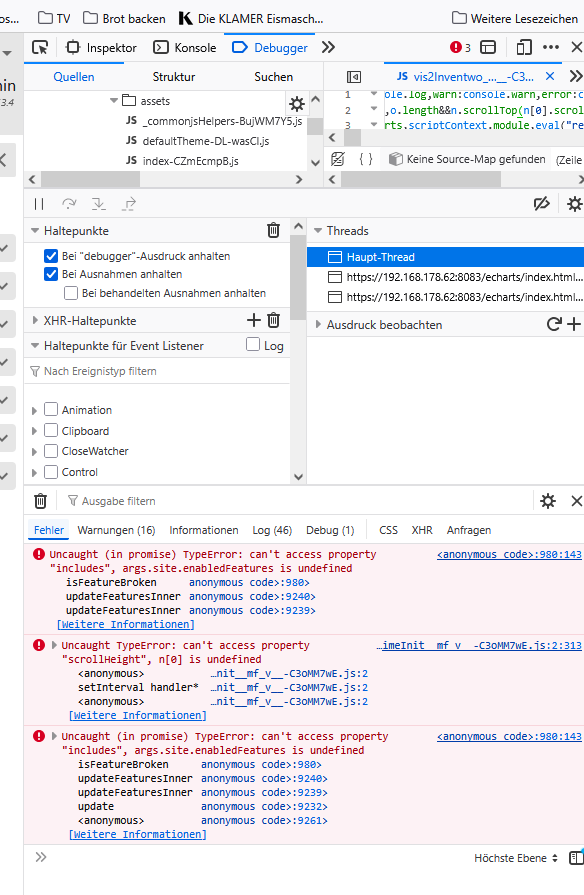584x895 pixels.
Task: Toggle the split console icon
Action: 488,47
